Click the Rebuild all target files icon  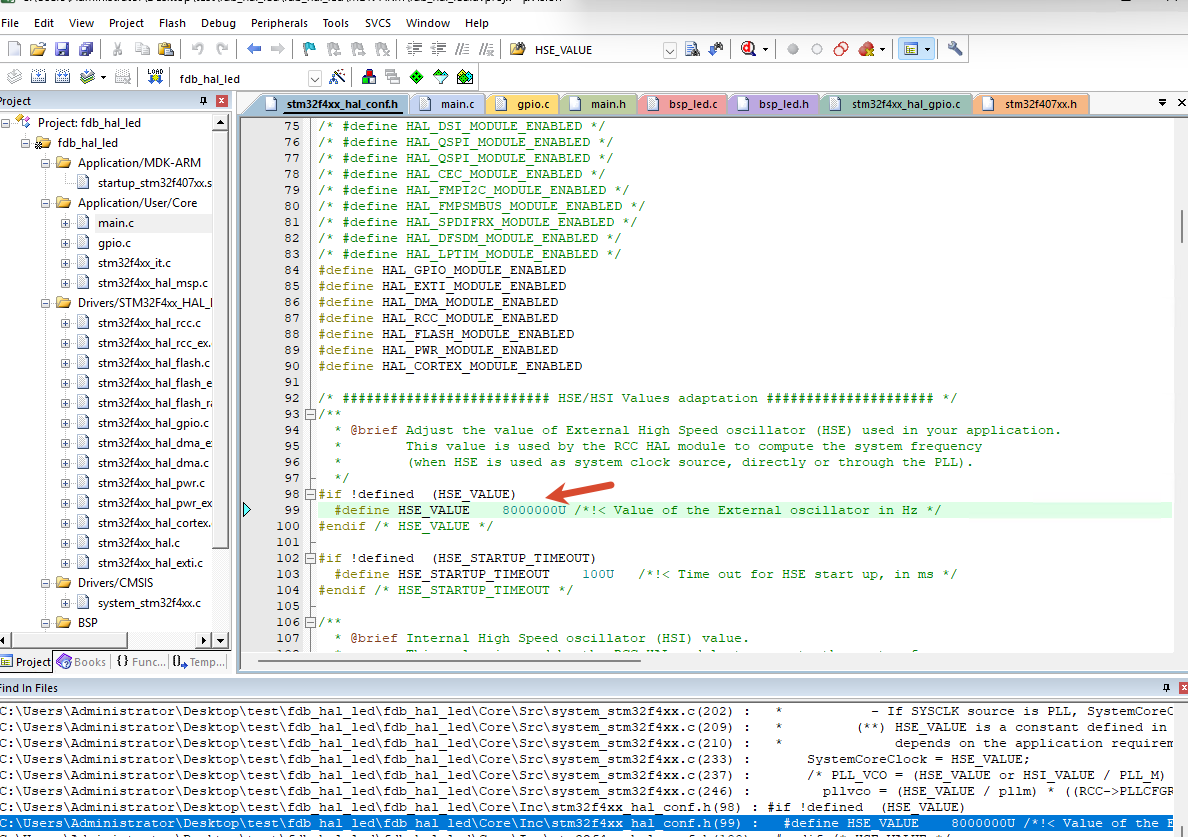pyautogui.click(x=63, y=77)
